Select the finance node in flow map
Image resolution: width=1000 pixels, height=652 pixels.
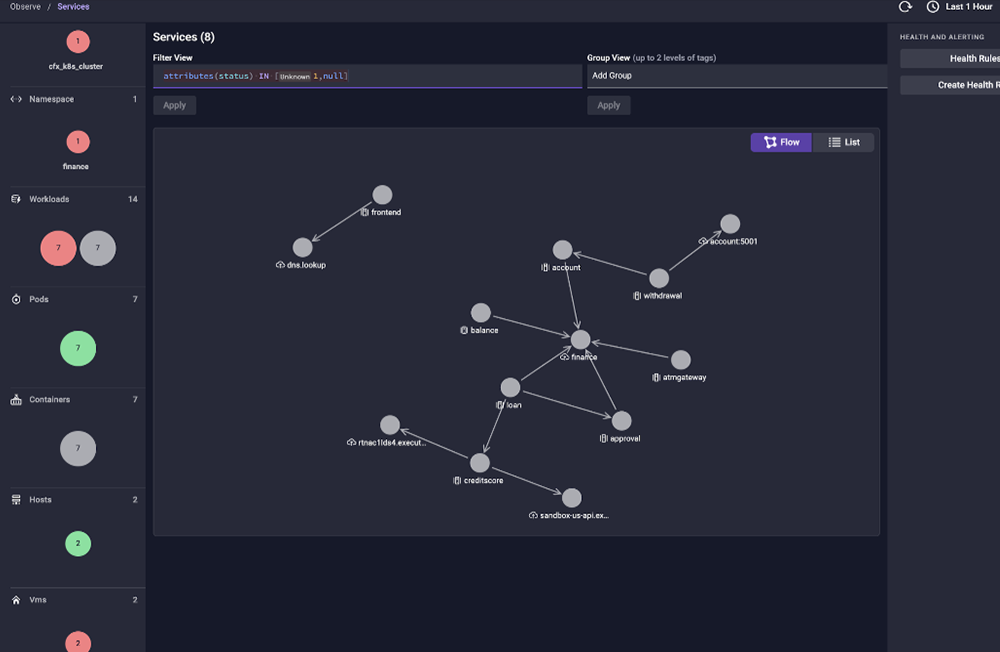pyautogui.click(x=580, y=339)
